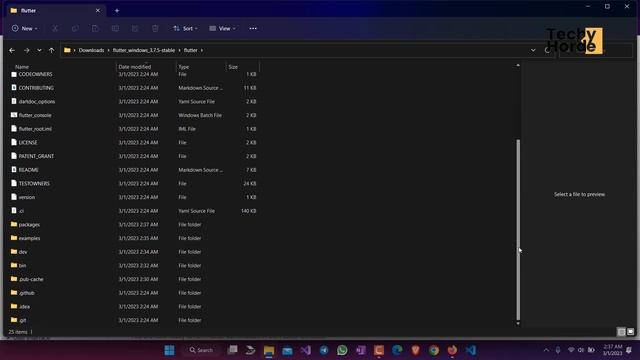
Task: Expand chevron after flutter_windows_3.7.5-stable breadcrumb
Action: [179, 50]
